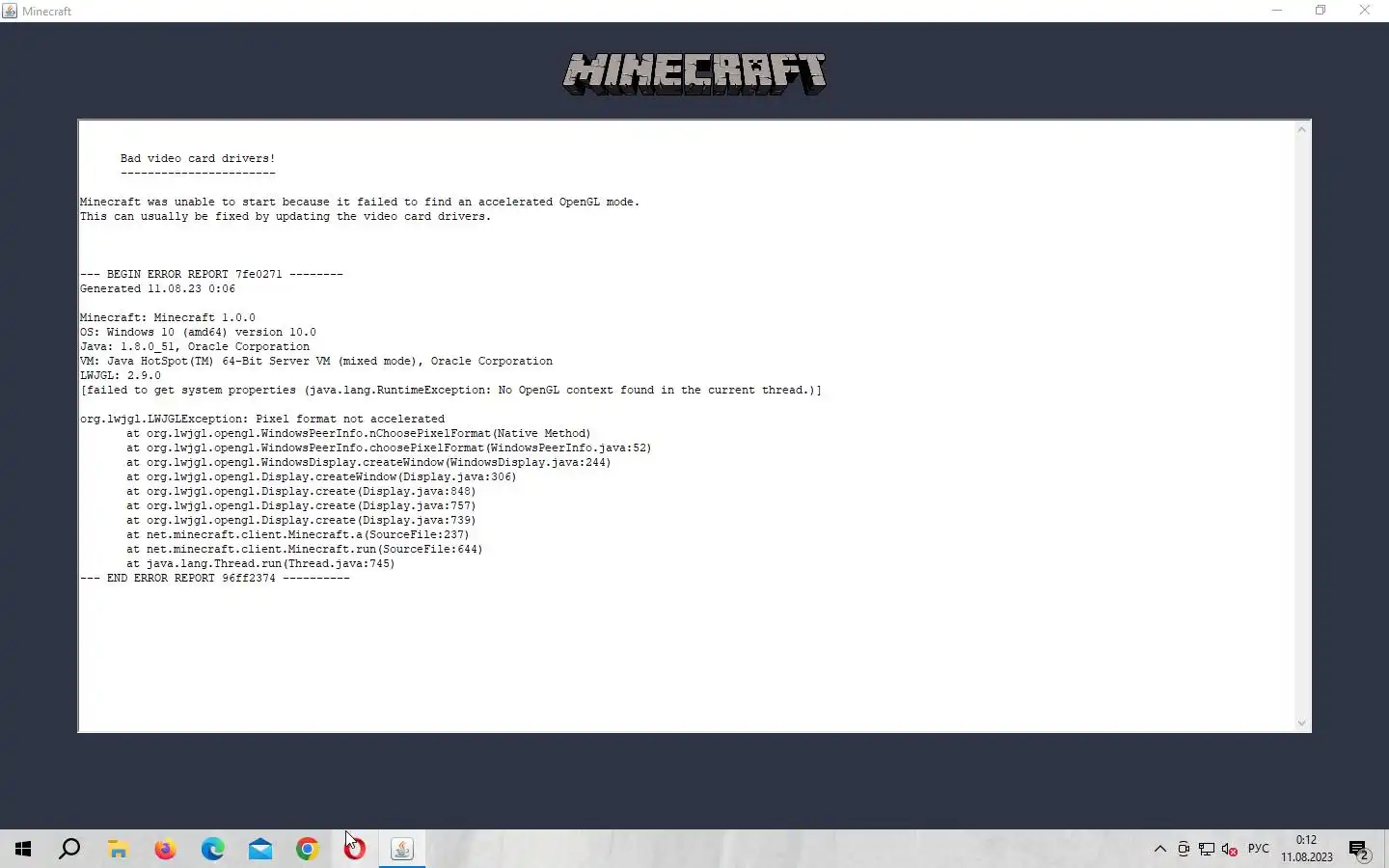Open Firefox from the taskbar
The image size is (1389, 868).
(166, 849)
